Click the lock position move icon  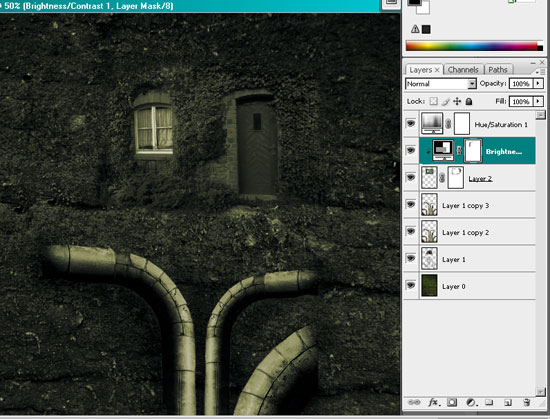457,101
